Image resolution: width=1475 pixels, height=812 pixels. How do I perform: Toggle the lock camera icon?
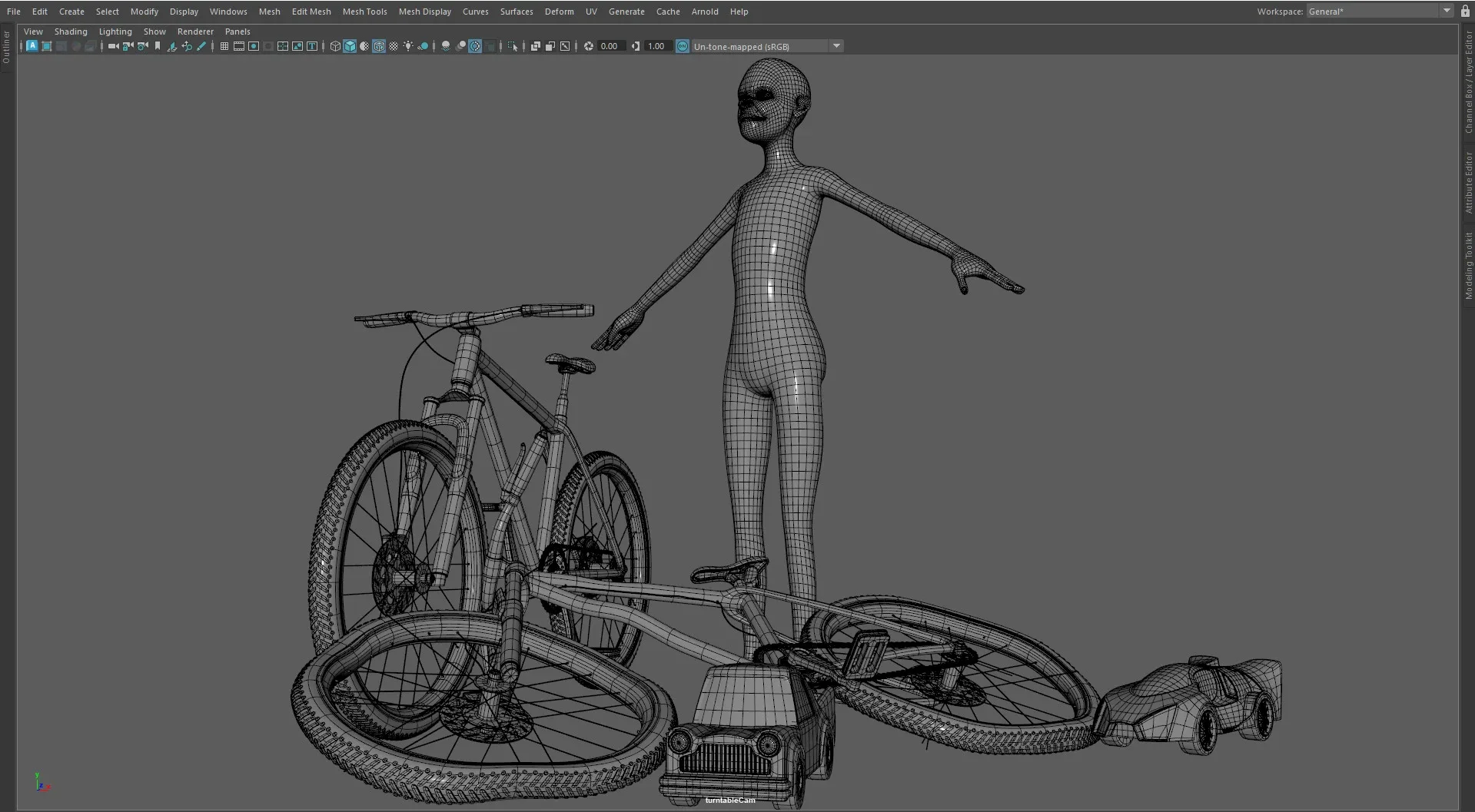click(128, 46)
